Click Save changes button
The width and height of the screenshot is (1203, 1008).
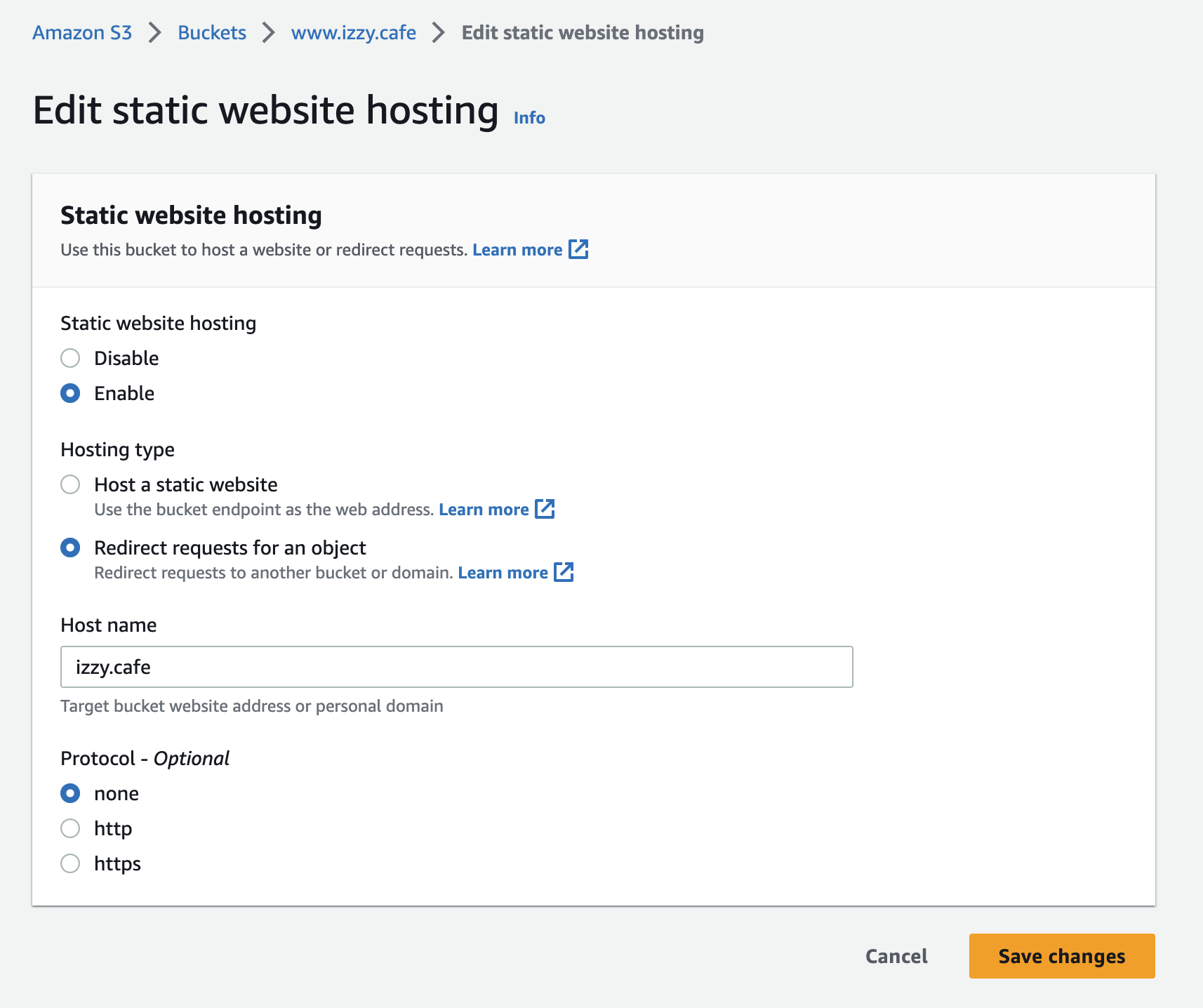[x=1062, y=956]
